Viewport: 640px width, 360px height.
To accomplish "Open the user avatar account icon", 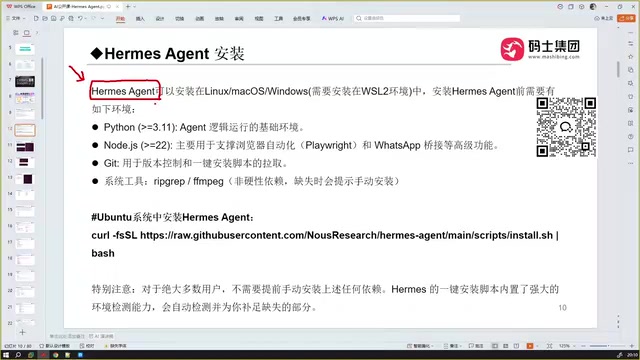I will (x=593, y=7).
